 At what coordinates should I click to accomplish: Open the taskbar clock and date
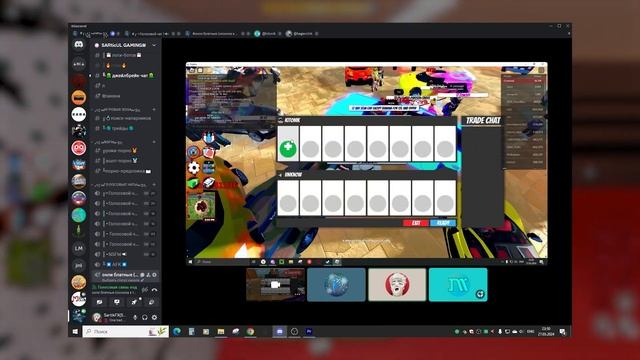pyautogui.click(x=546, y=331)
